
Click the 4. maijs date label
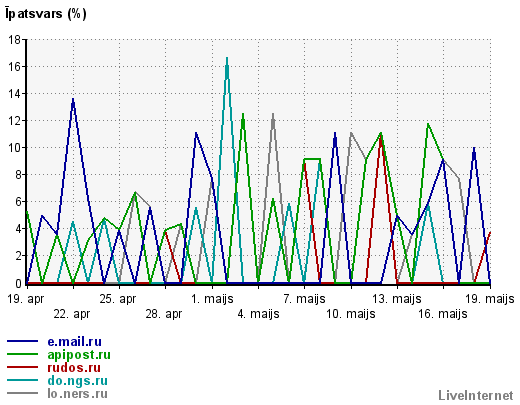258,314
